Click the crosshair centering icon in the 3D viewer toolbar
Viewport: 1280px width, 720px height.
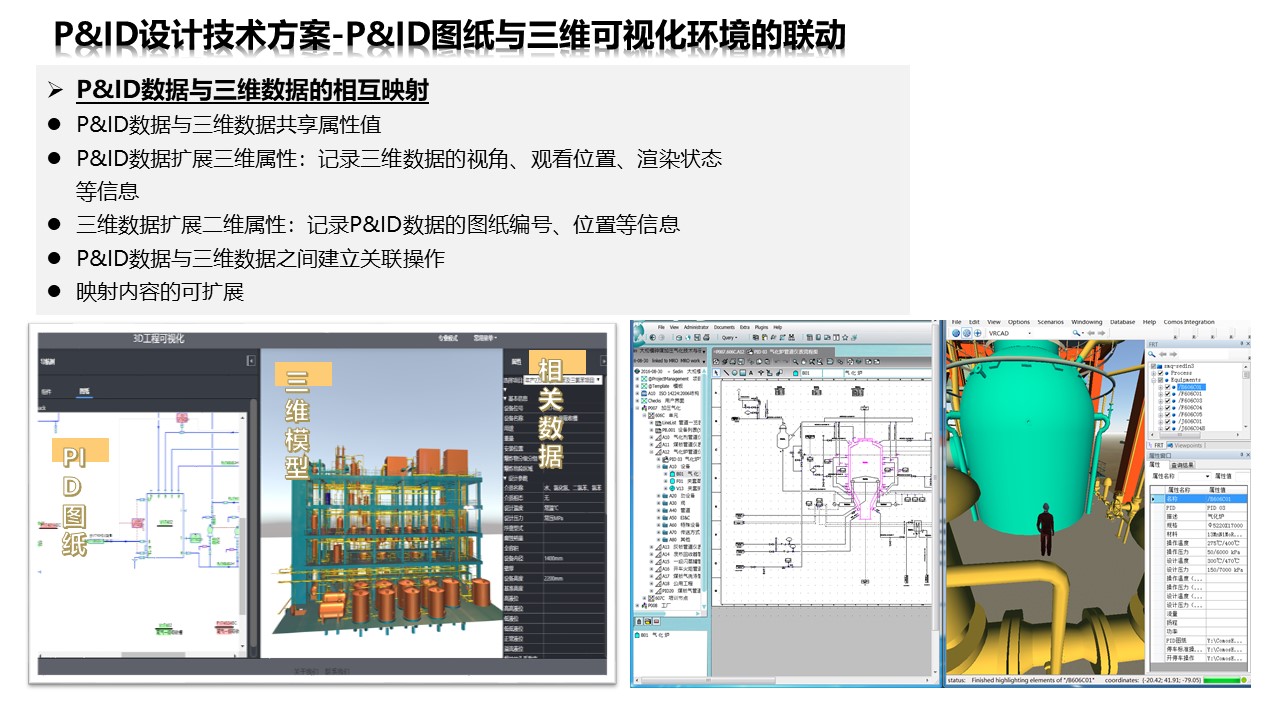tap(977, 333)
